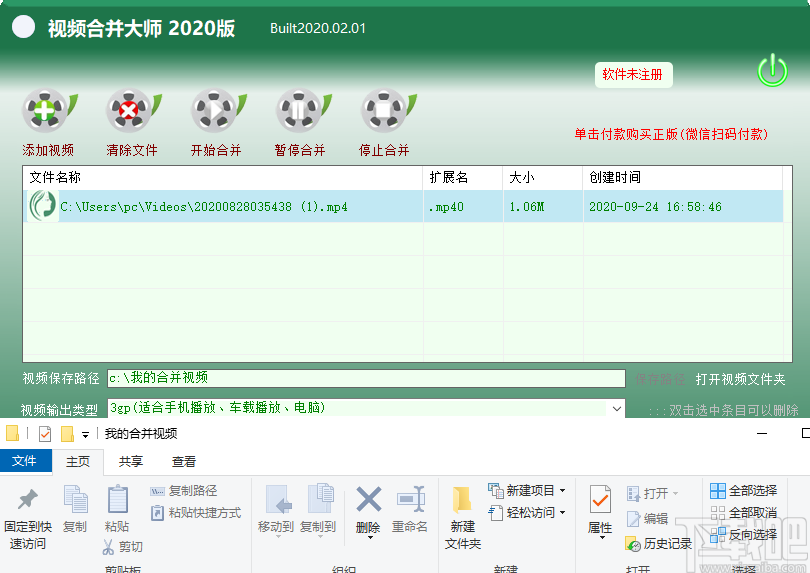Click the Clear Files (清除文件) reel icon
The height and width of the screenshot is (573, 810).
coord(132,111)
